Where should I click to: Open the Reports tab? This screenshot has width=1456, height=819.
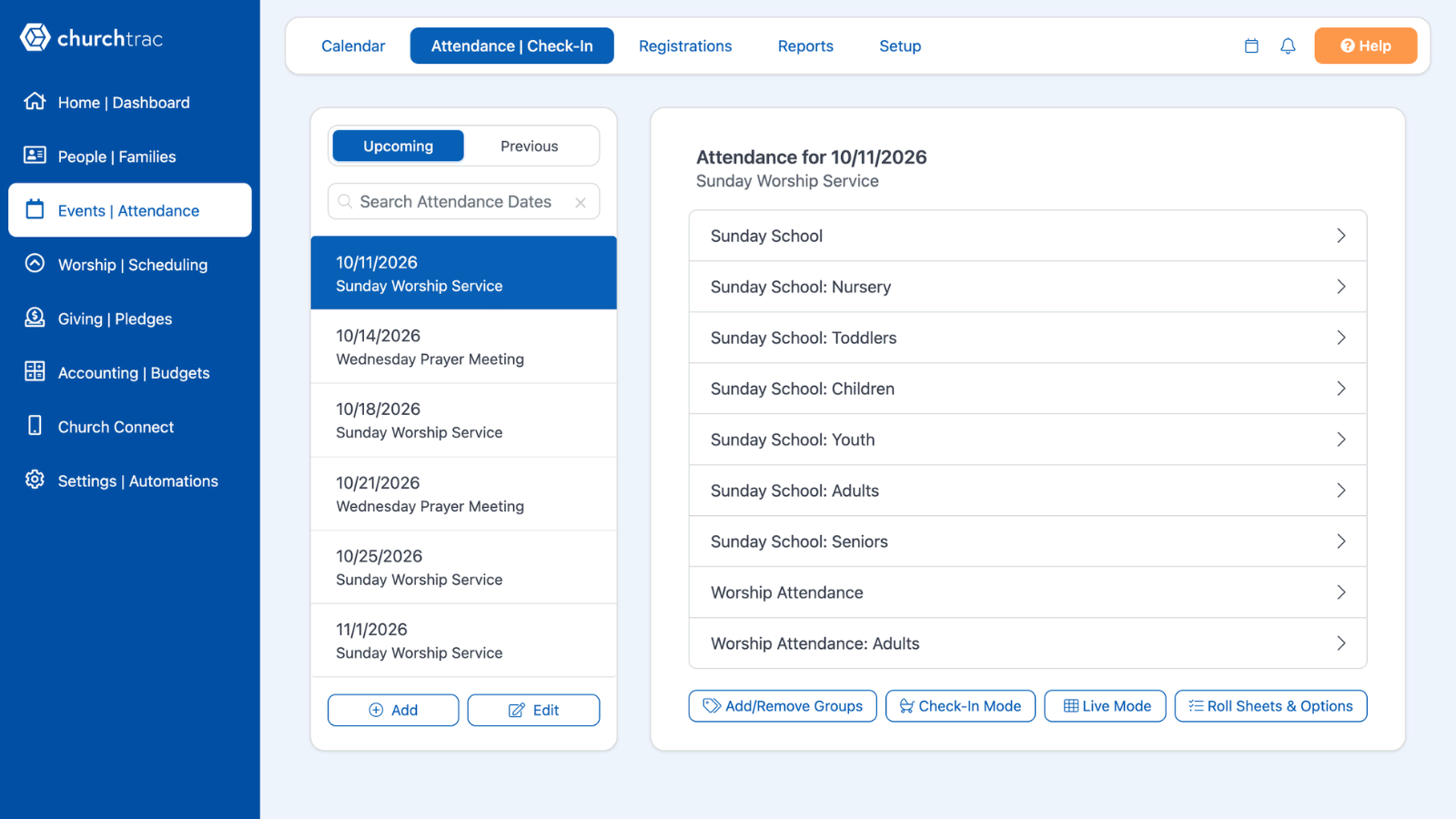[805, 45]
